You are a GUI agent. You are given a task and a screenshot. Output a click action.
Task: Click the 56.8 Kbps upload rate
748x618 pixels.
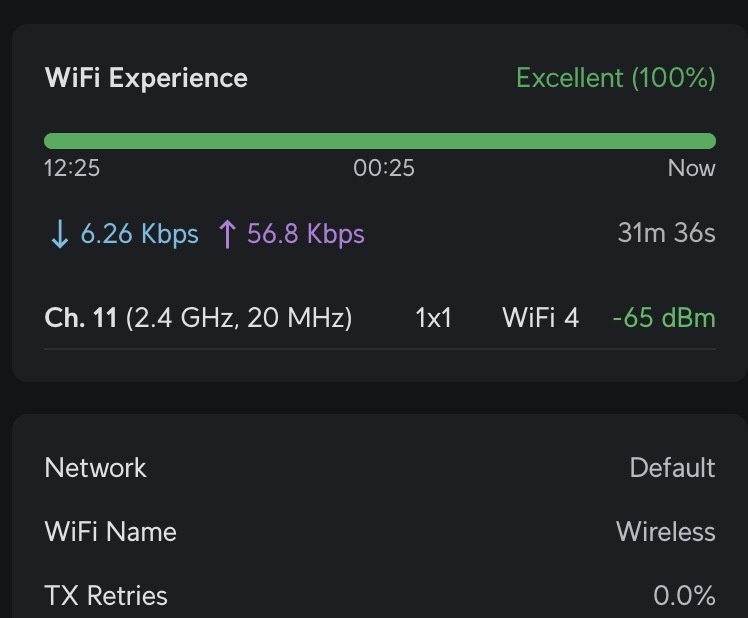click(x=306, y=234)
